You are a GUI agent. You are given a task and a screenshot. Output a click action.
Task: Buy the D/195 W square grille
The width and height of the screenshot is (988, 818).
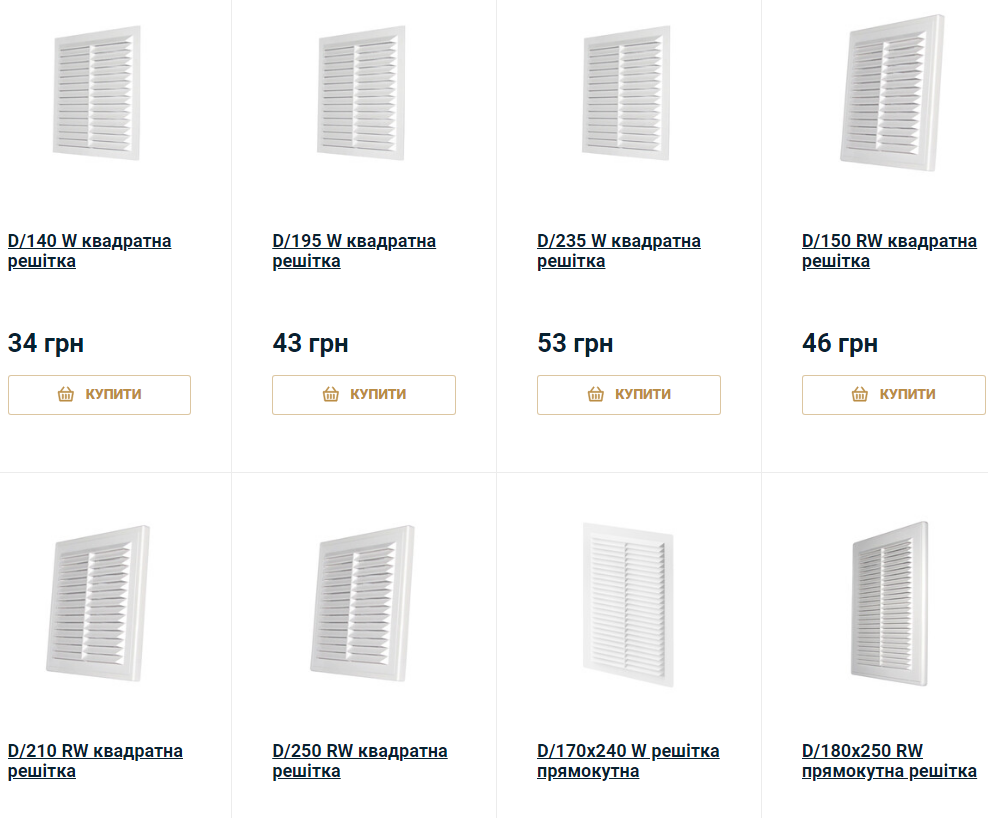point(364,395)
